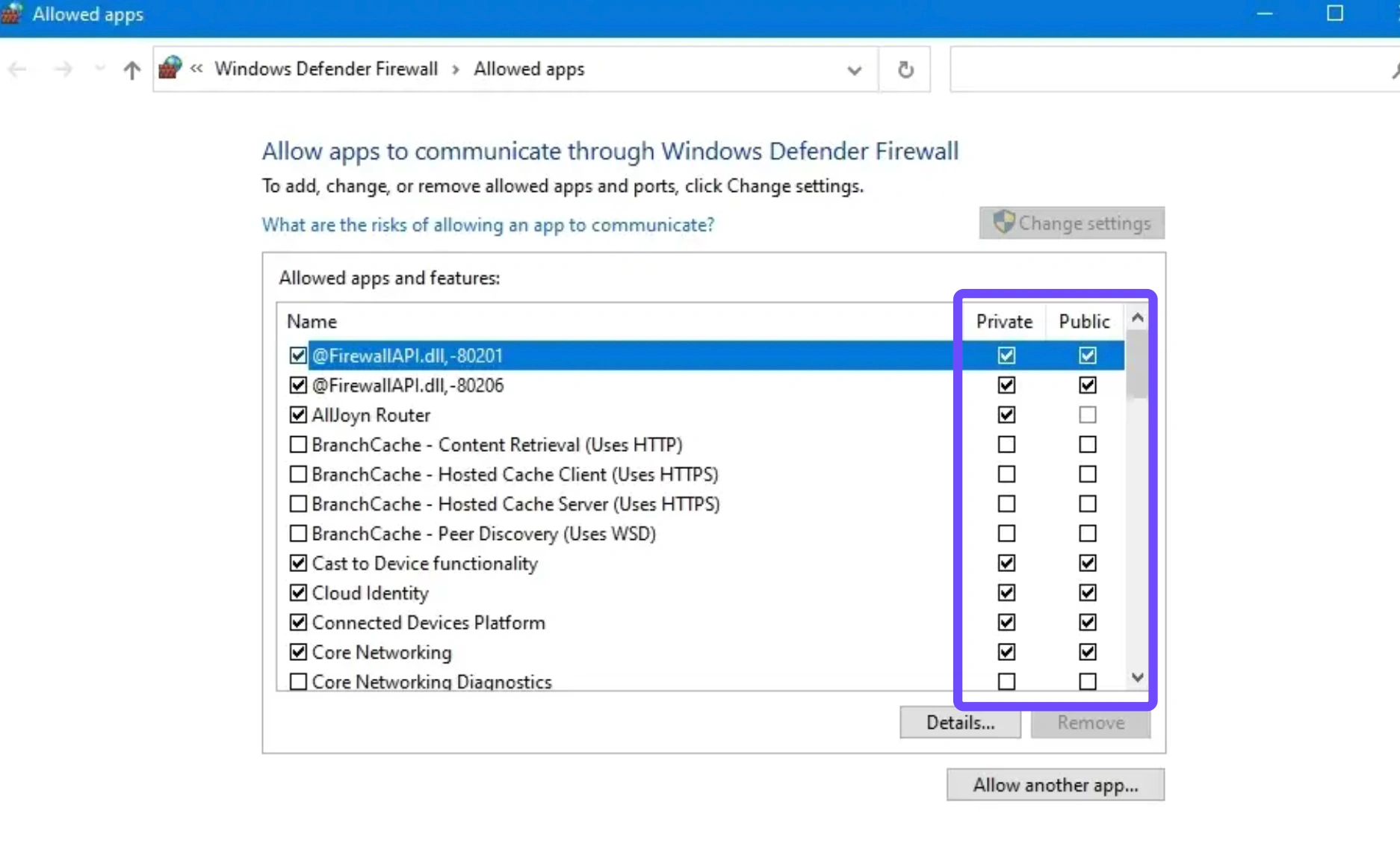Toggle Private for Connected Devices Platform
Viewport: 1400px width, 861px height.
(1006, 622)
